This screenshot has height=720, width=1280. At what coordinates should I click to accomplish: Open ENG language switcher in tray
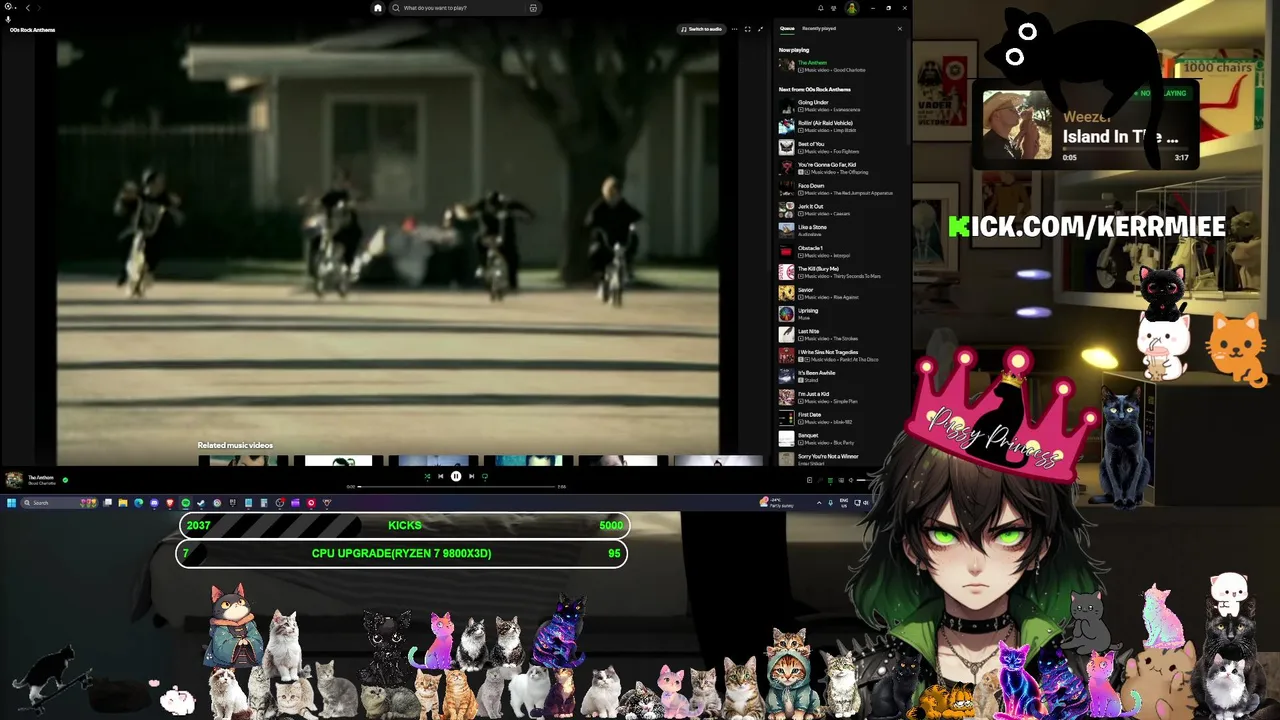tap(844, 503)
